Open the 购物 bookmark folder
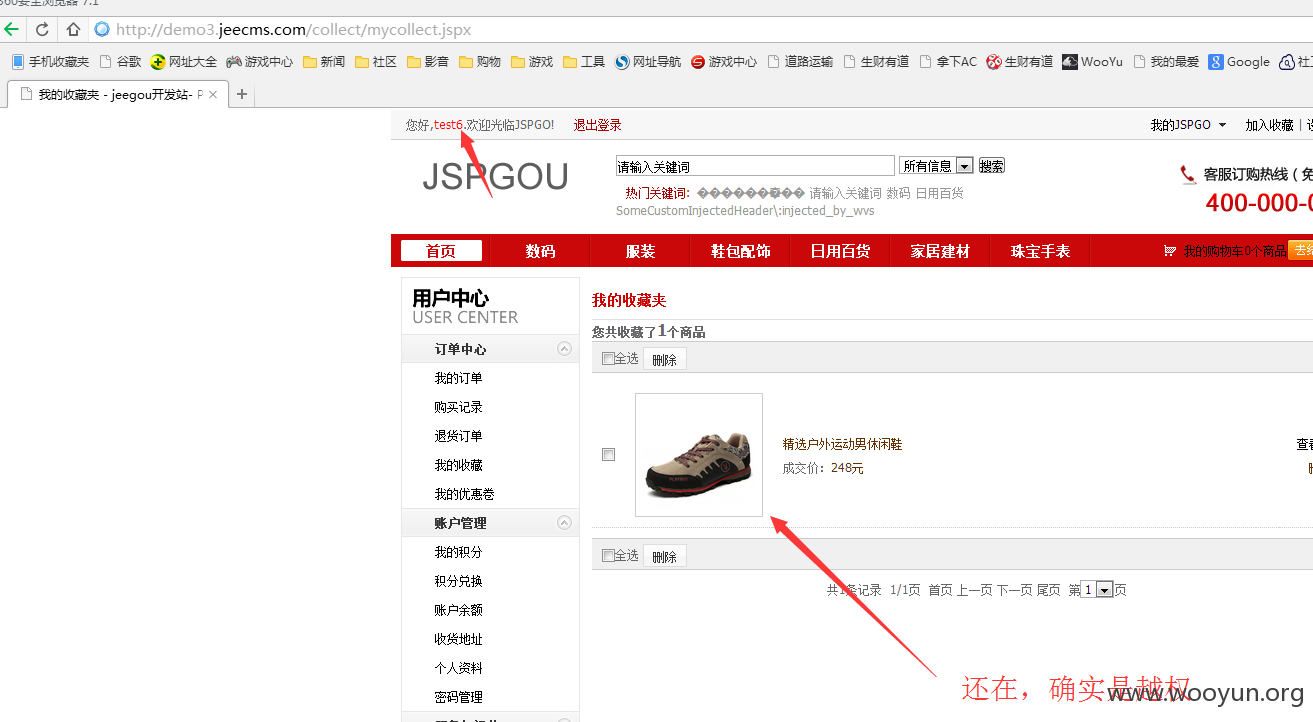The image size is (1313, 722). coord(479,62)
